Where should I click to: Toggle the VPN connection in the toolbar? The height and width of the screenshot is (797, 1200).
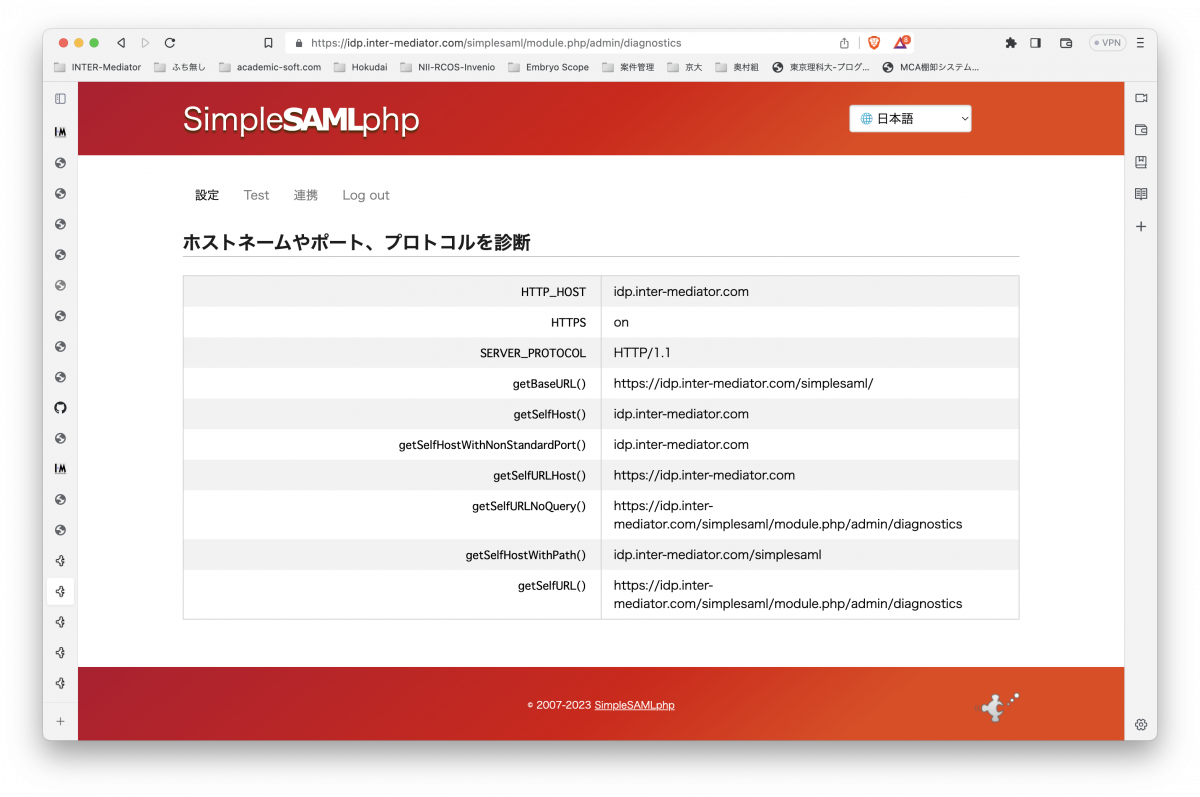[1106, 42]
